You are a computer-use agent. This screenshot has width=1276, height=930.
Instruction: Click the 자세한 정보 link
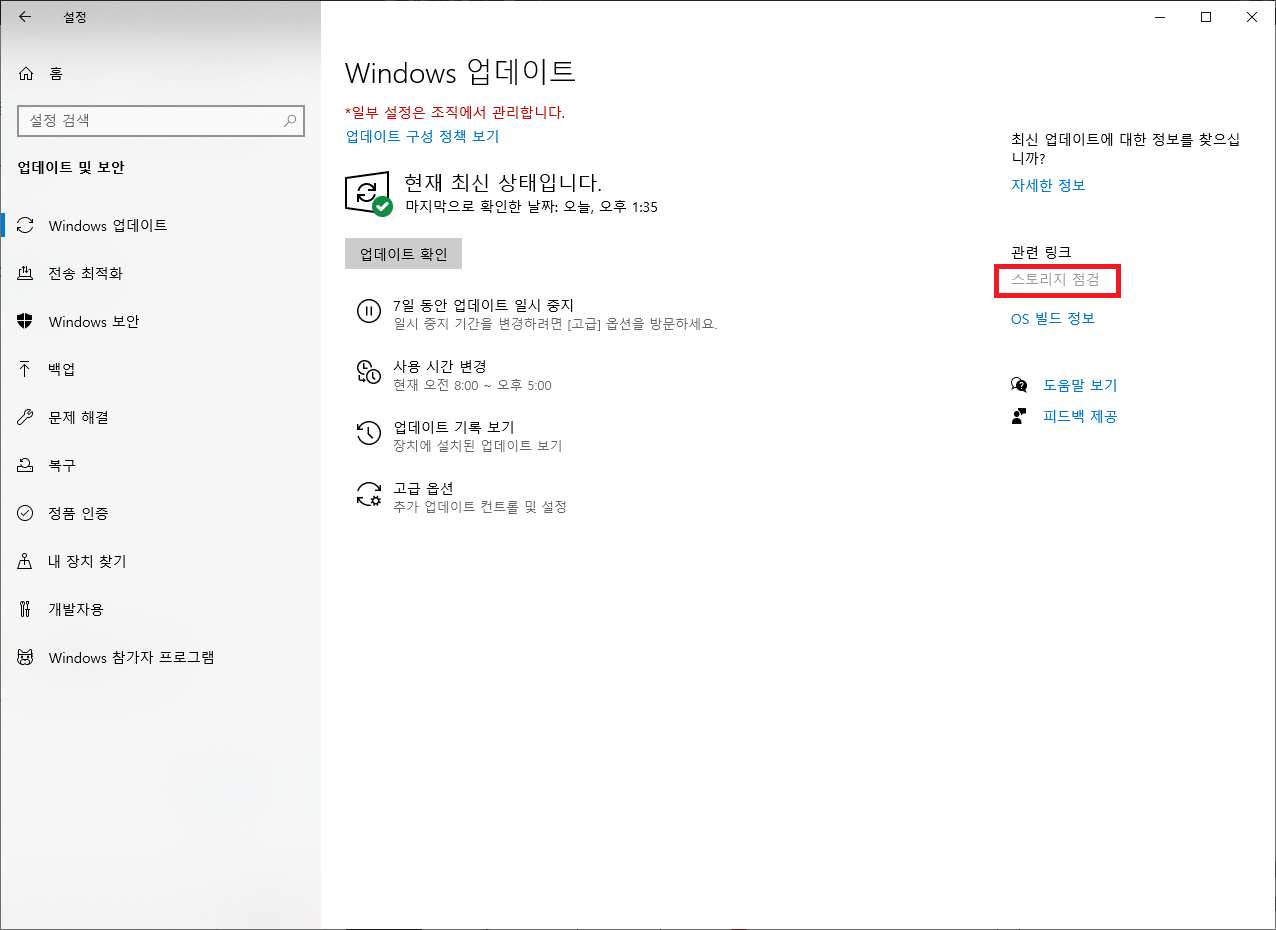1048,185
